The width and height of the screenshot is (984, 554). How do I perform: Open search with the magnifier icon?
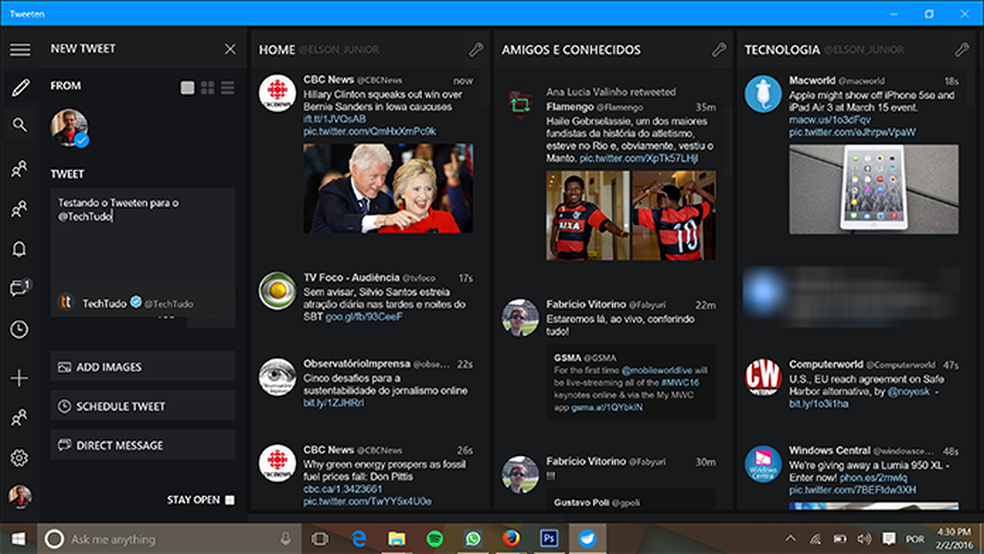point(19,125)
